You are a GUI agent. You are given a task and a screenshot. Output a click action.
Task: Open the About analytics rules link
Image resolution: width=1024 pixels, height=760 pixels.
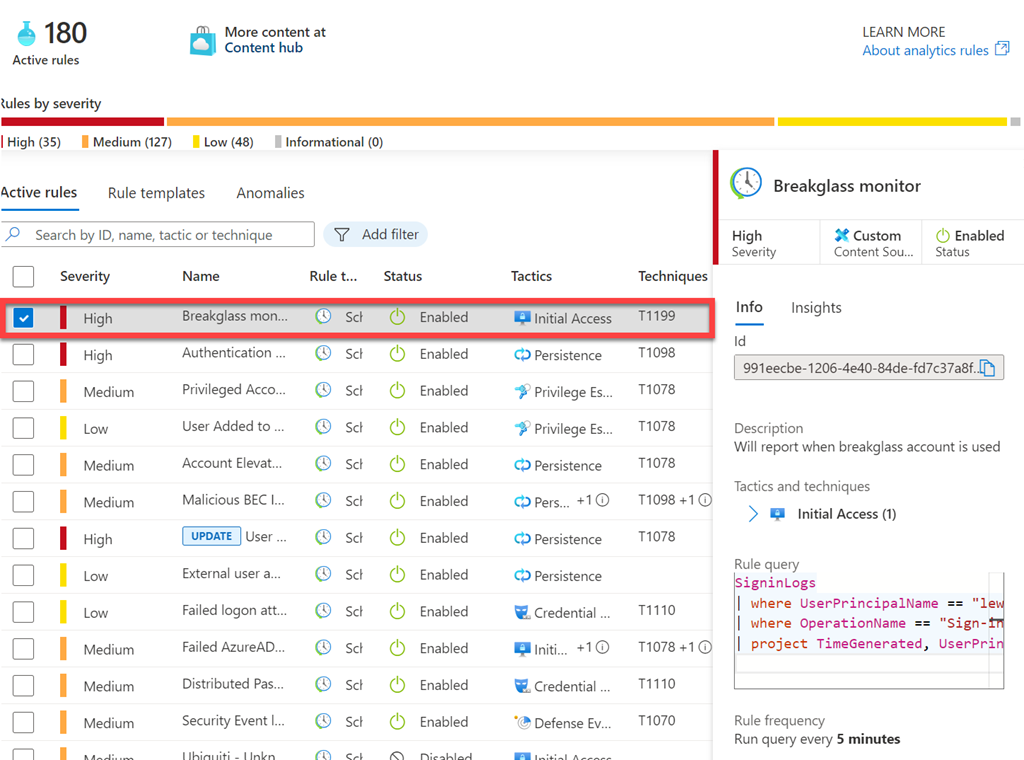point(925,50)
